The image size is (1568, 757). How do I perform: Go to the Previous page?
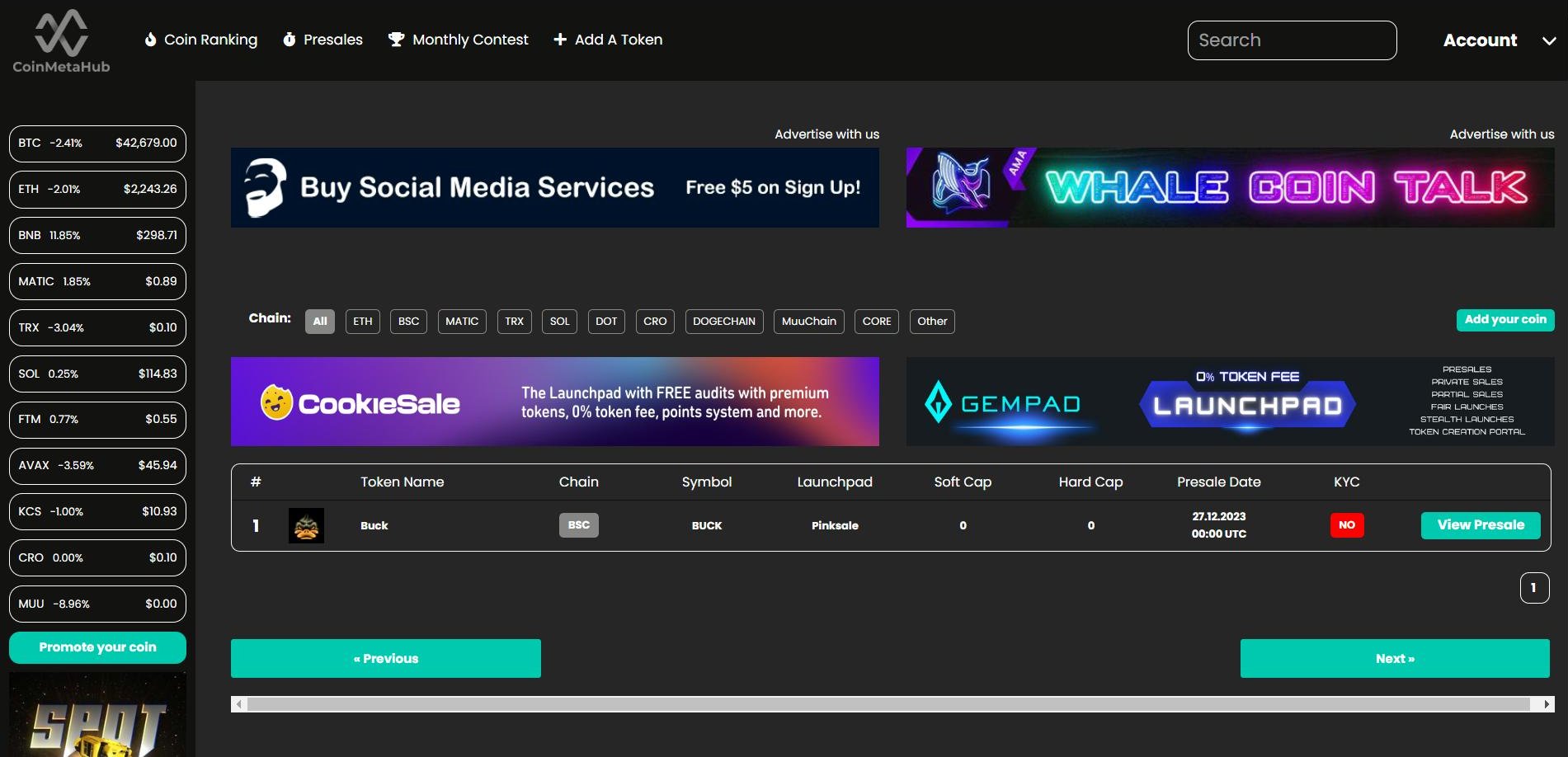[x=386, y=658]
